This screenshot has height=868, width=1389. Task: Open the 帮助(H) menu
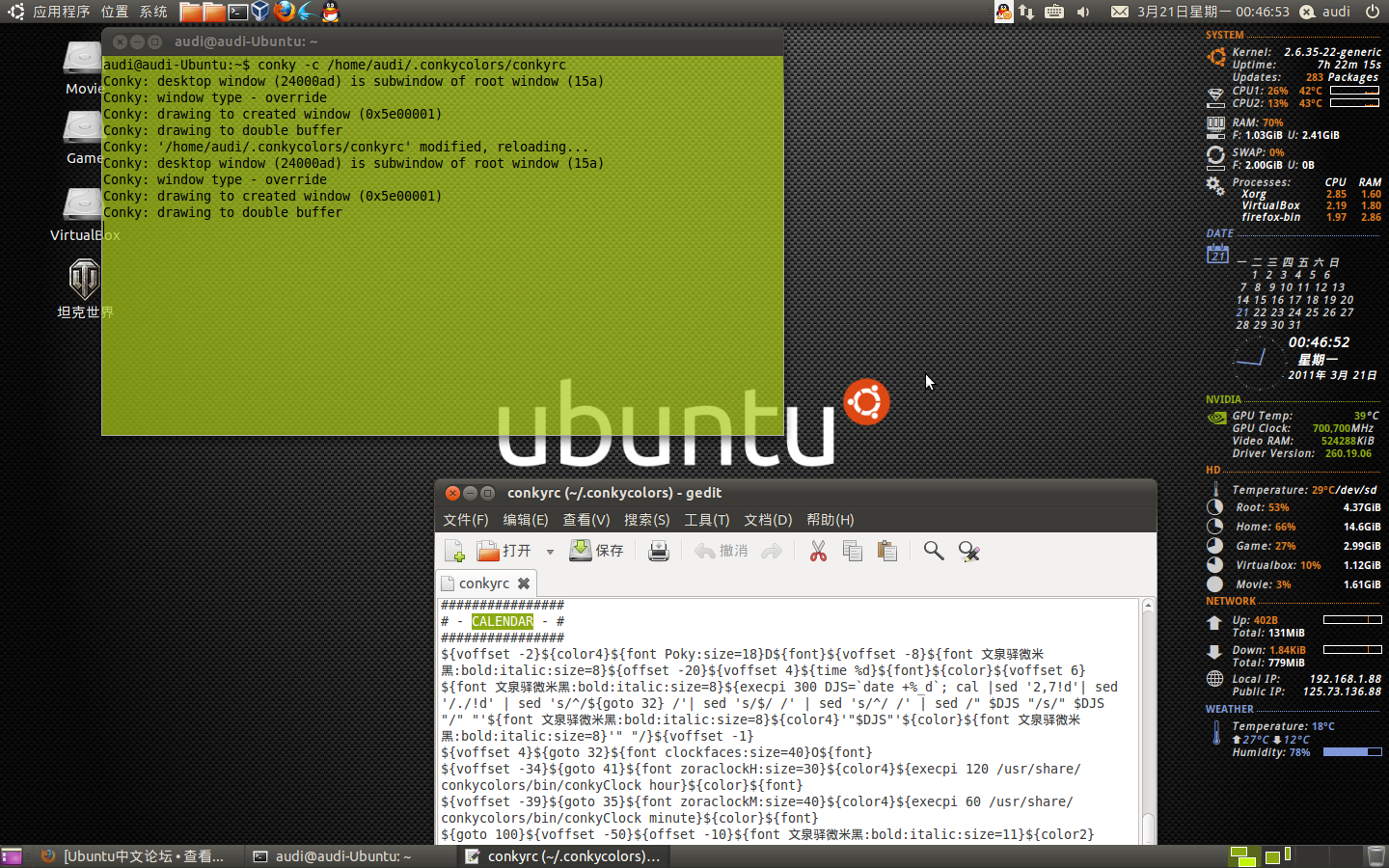click(831, 520)
